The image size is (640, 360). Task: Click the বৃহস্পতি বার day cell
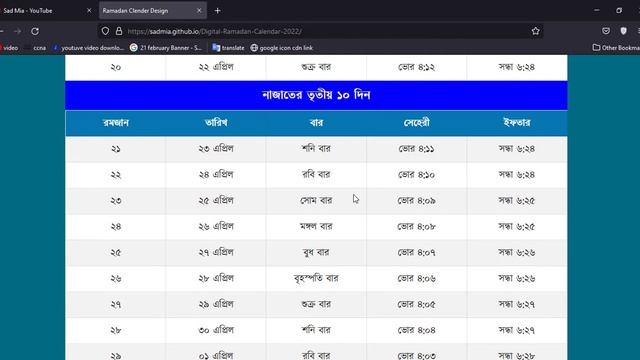(x=316, y=278)
